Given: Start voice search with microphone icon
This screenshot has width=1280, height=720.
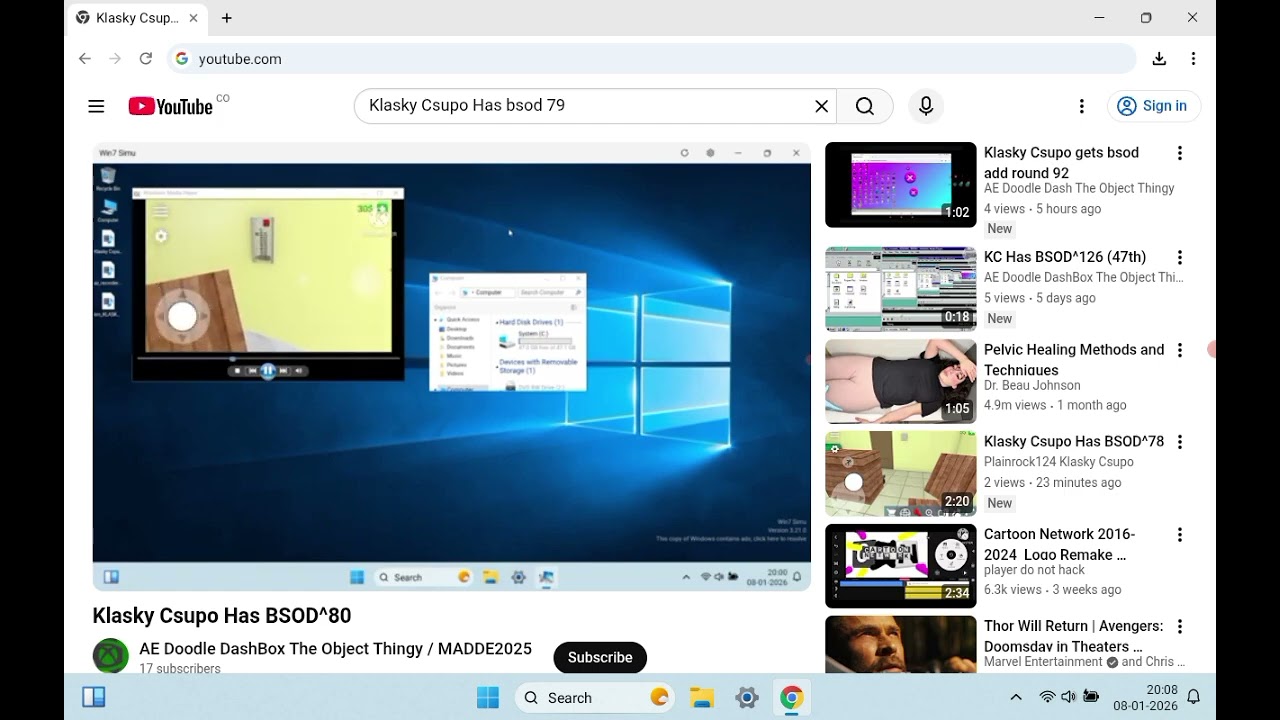Looking at the screenshot, I should pyautogui.click(x=926, y=106).
